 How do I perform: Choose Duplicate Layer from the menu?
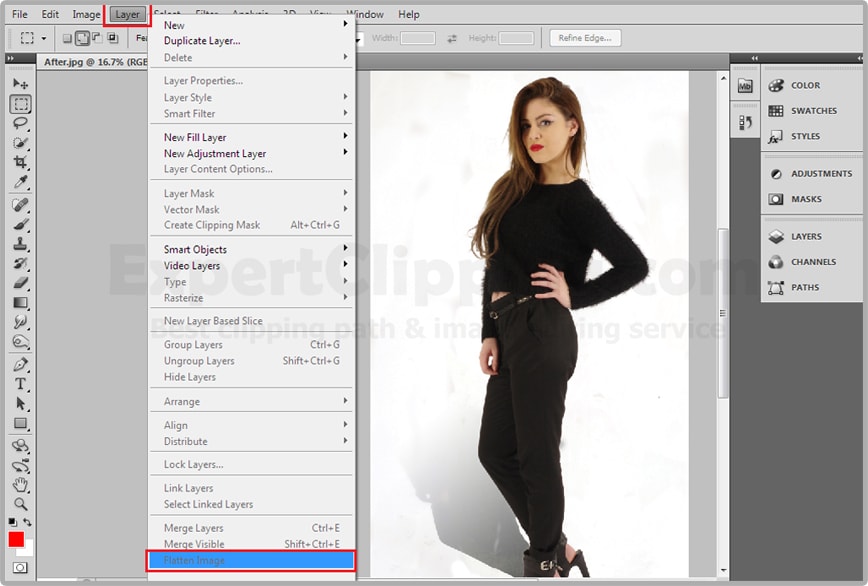pos(202,41)
